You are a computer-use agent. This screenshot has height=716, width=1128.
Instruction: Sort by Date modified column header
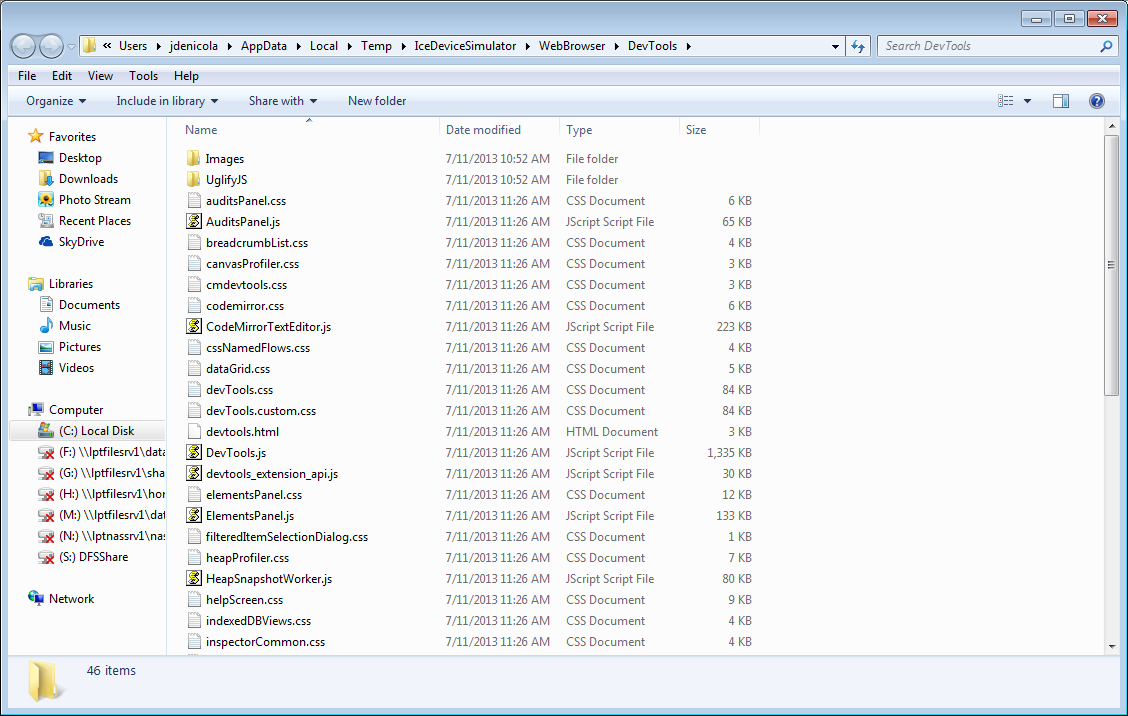pos(483,130)
